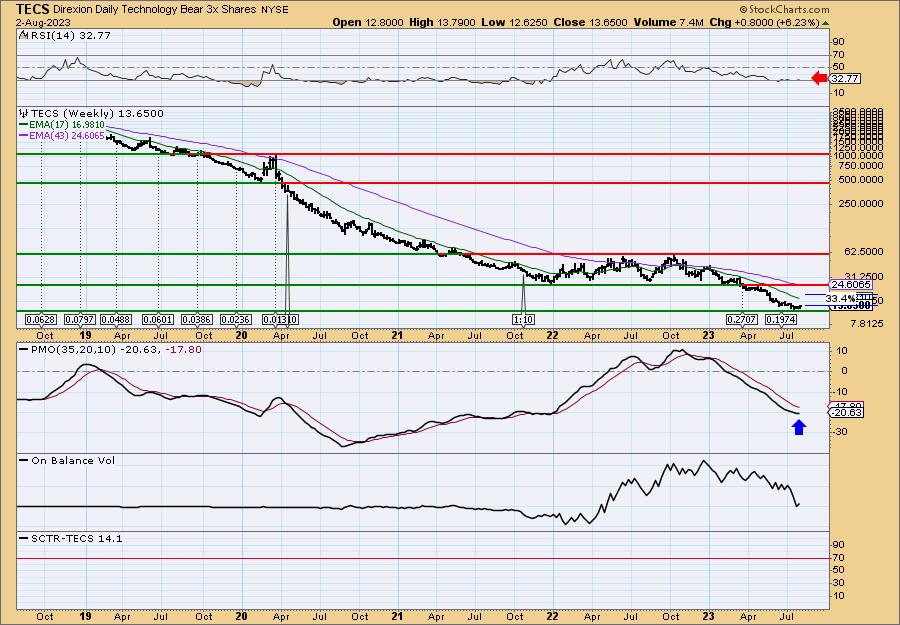Viewport: 900px width, 625px height.
Task: Click the 90 level on SCTR axis
Action: 839,545
